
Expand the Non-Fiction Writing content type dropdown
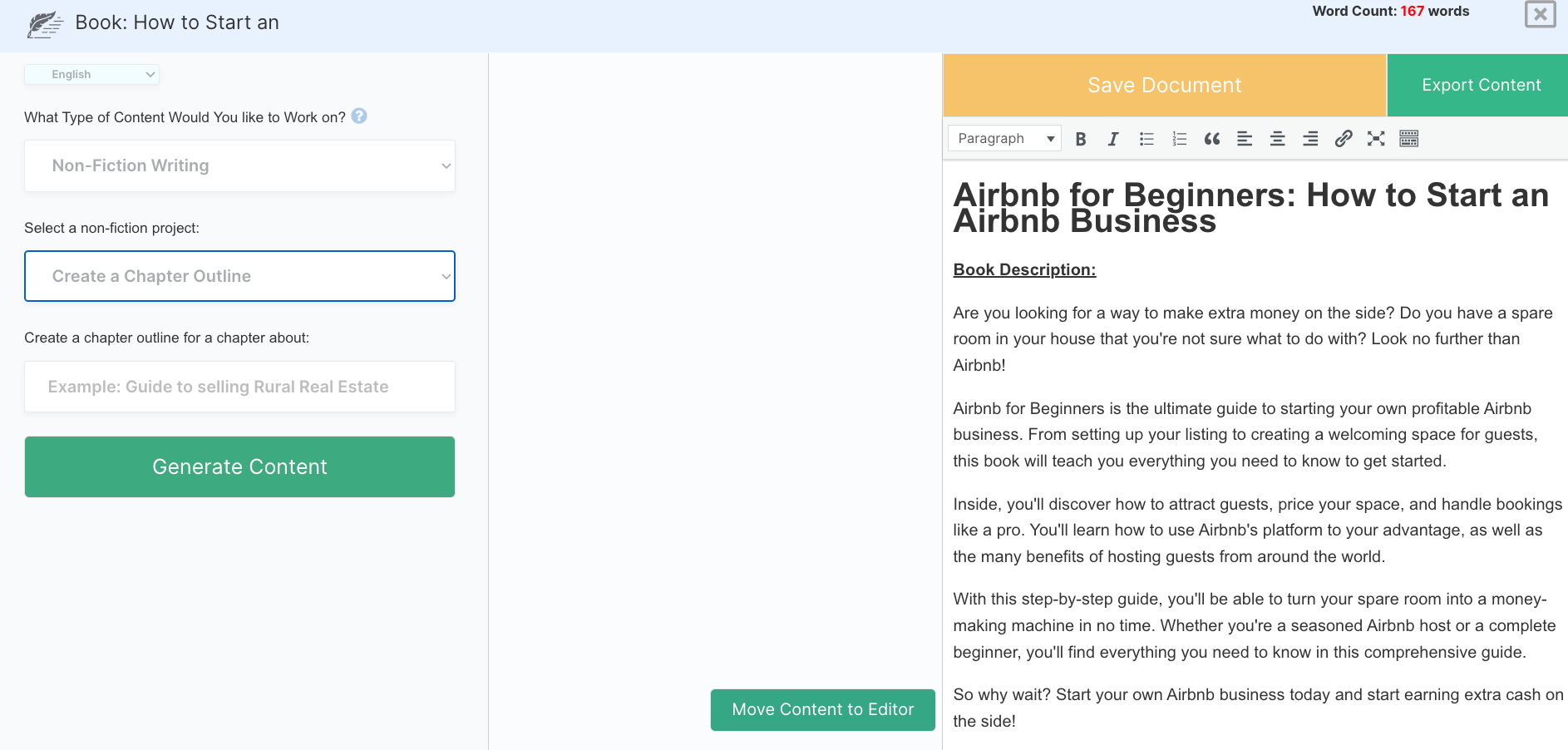click(x=239, y=165)
